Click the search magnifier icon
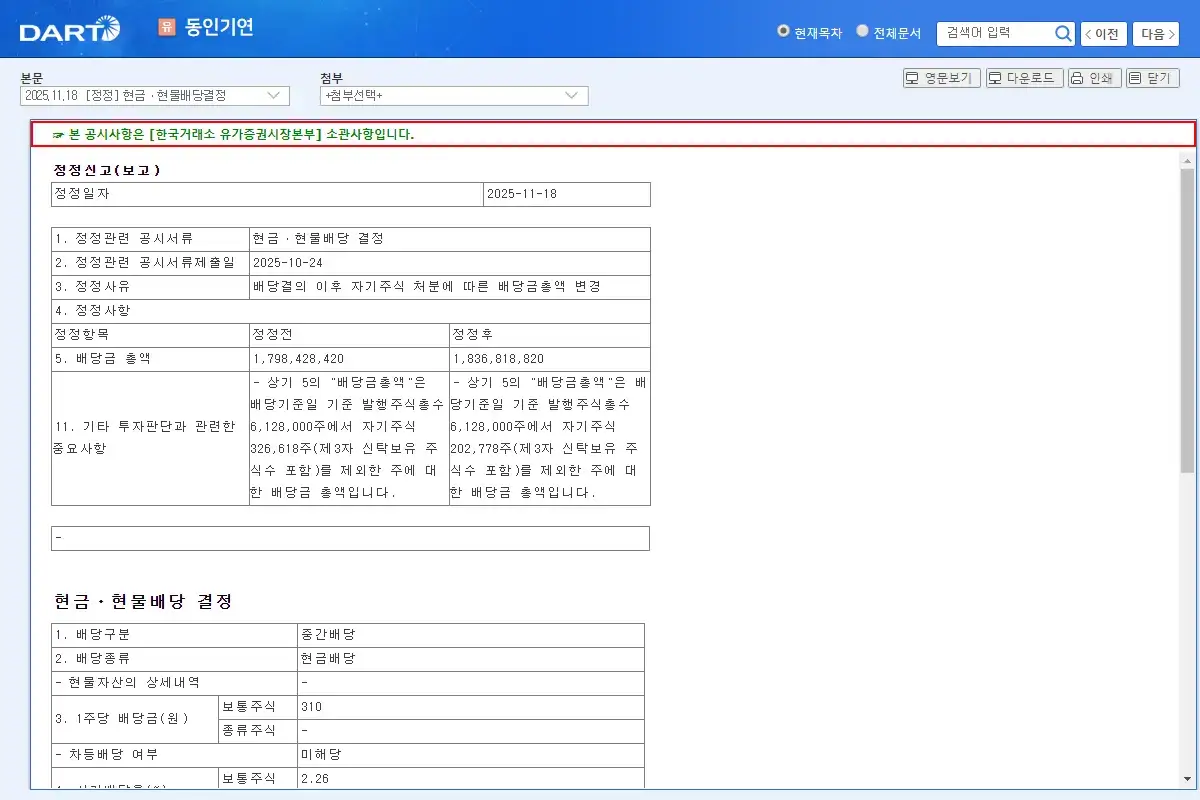This screenshot has width=1200, height=800. pyautogui.click(x=1063, y=34)
